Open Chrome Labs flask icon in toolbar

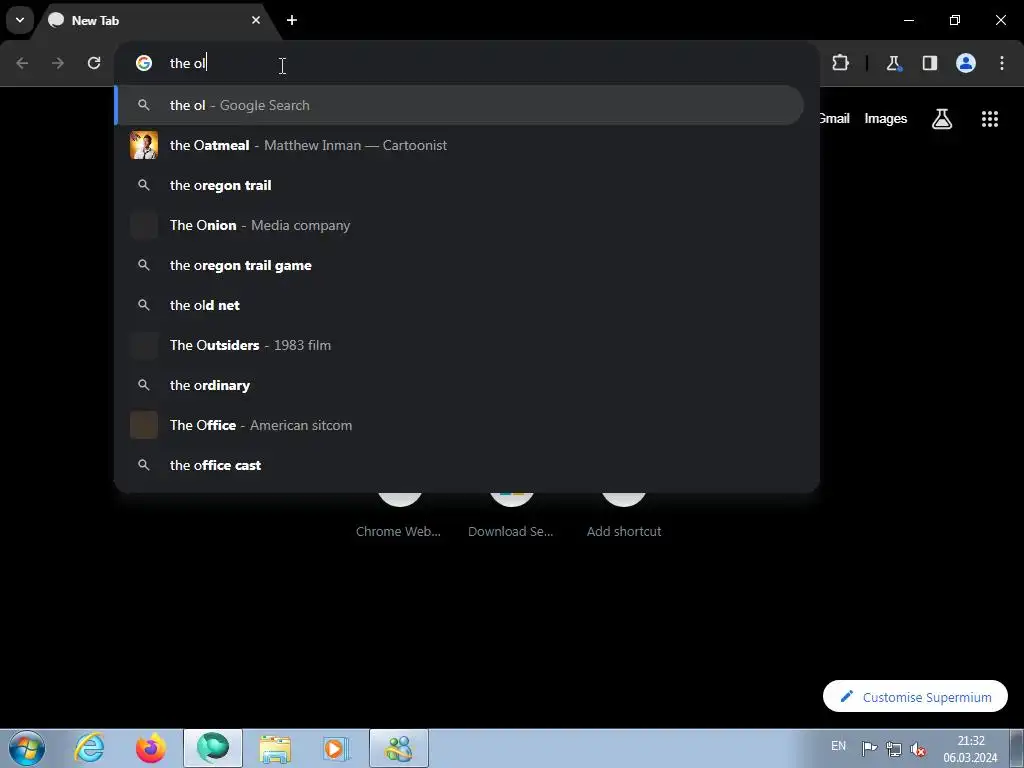893,63
